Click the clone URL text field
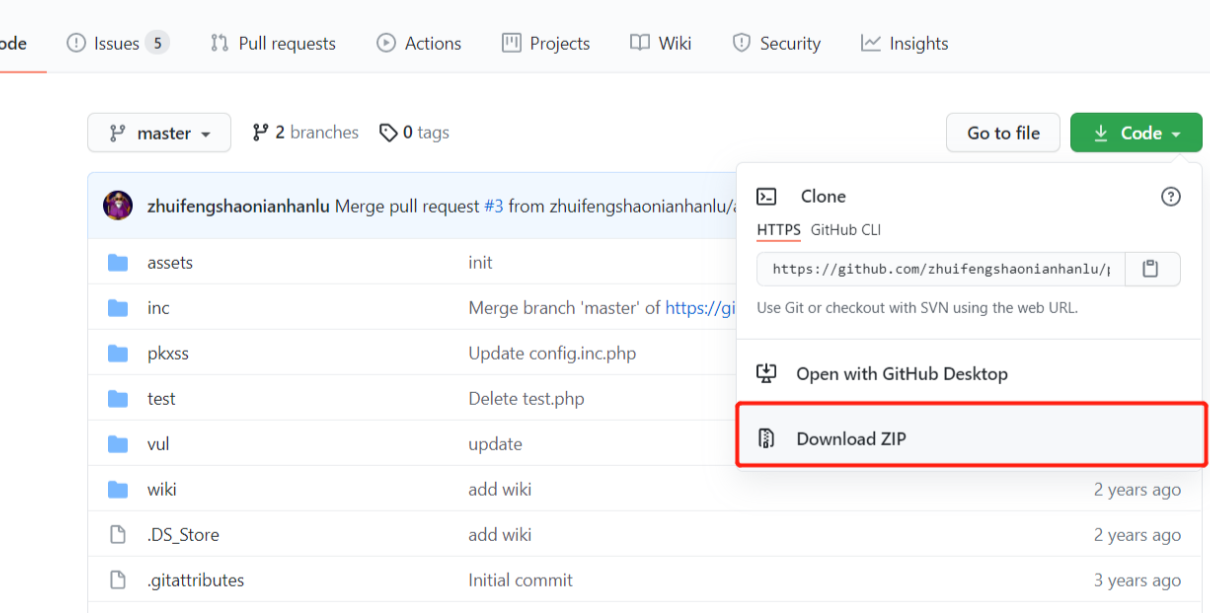 point(941,269)
